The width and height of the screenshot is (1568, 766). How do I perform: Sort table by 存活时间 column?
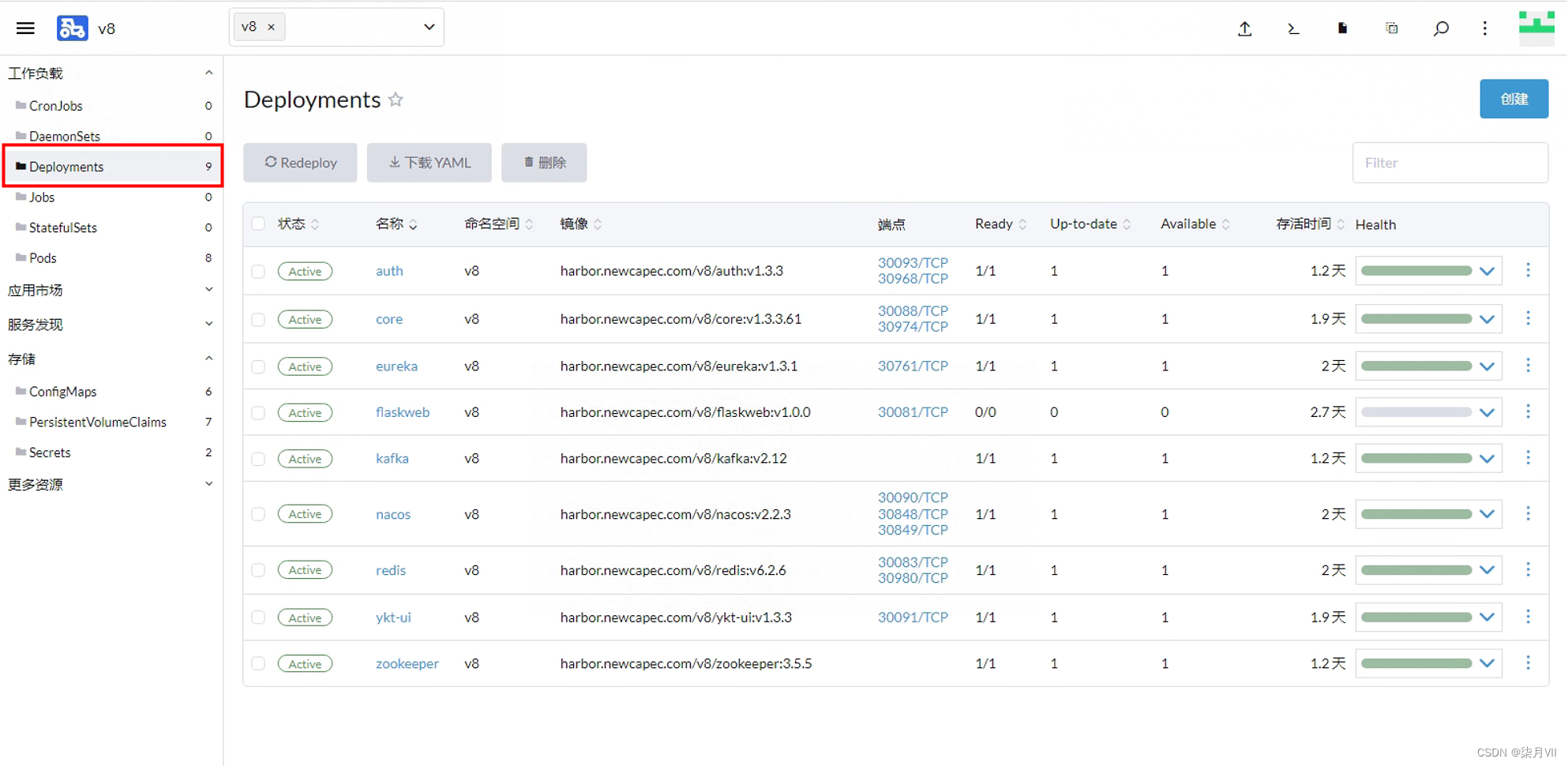[x=1310, y=224]
